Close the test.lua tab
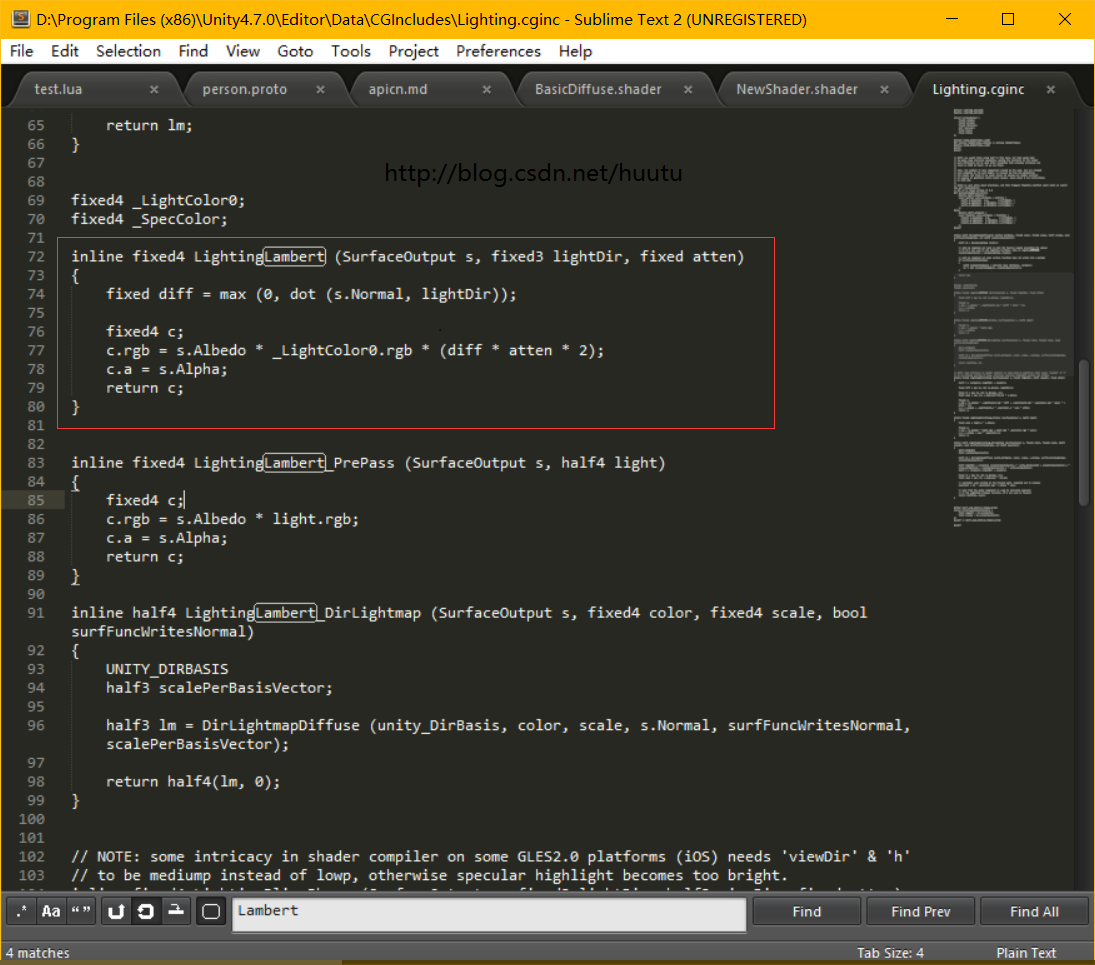The image size is (1095, 965). pyautogui.click(x=154, y=89)
